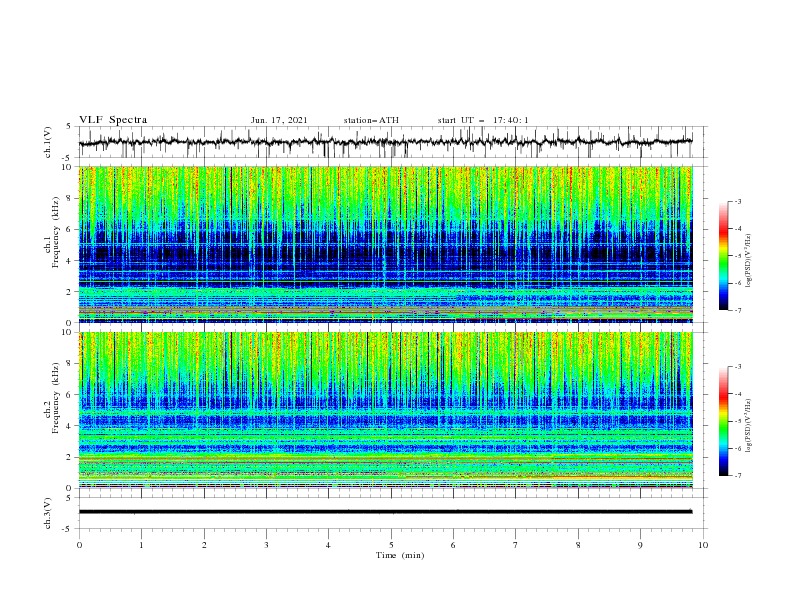Click time axis tick label "3"

pyautogui.click(x=266, y=545)
